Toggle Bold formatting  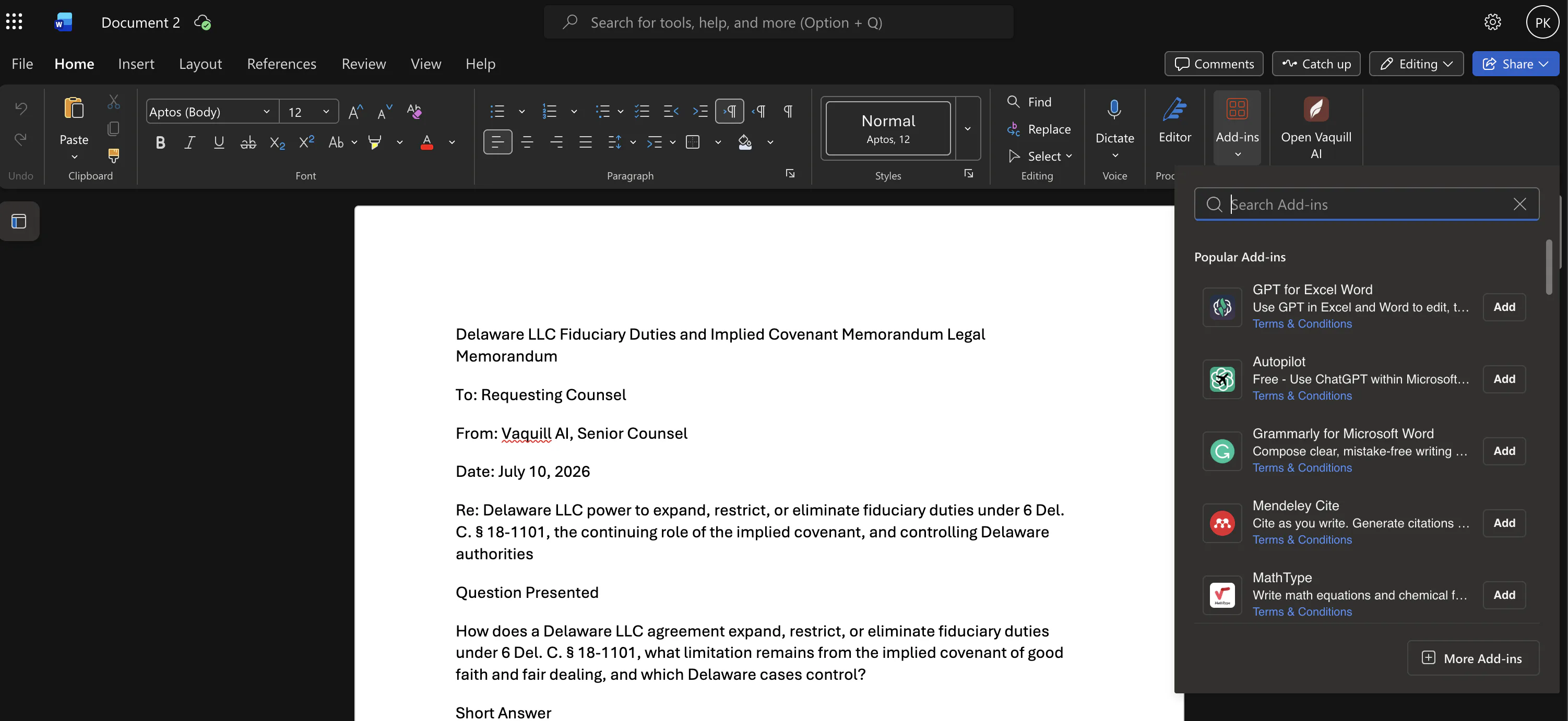click(161, 142)
